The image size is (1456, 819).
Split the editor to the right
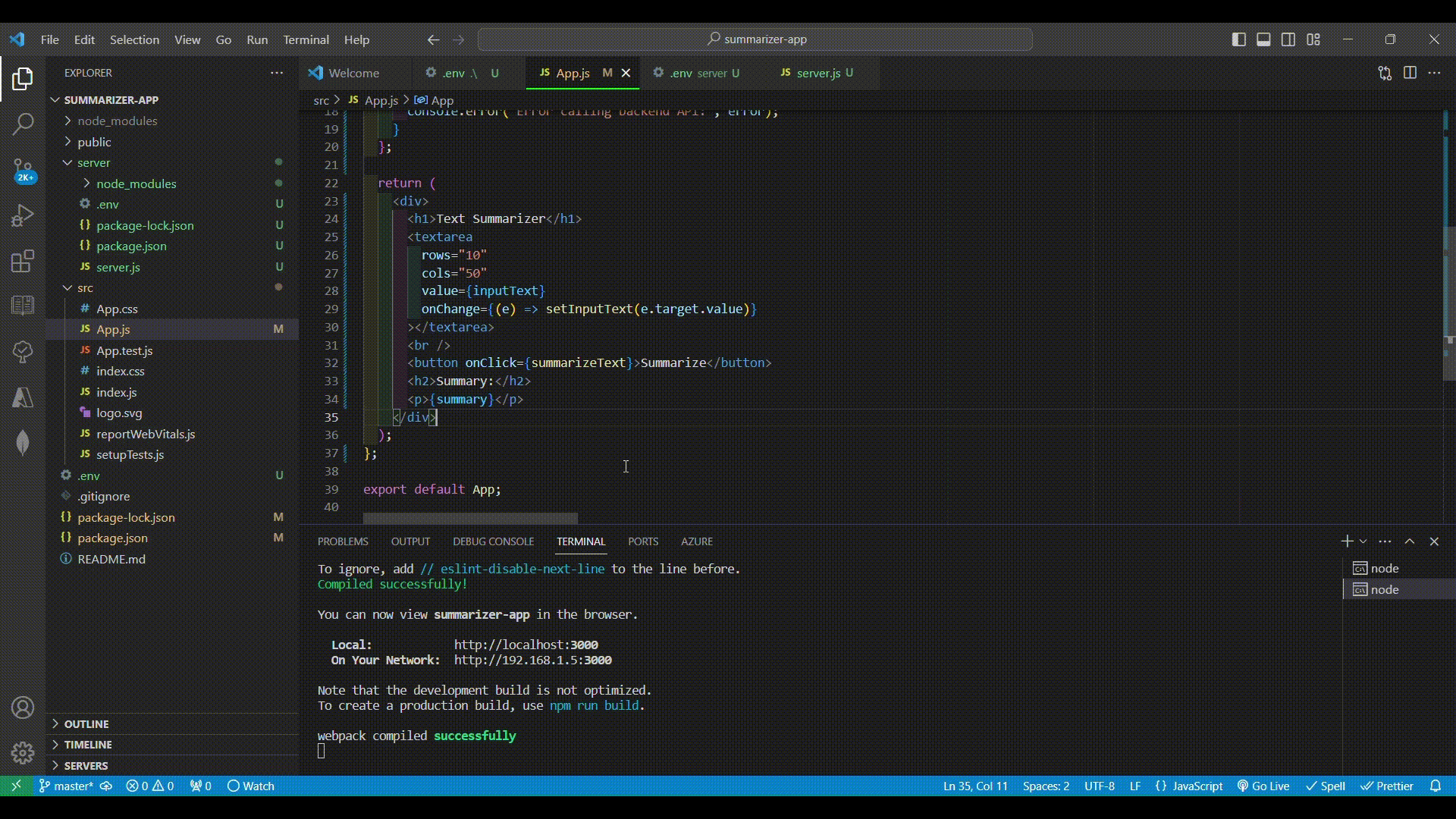tap(1410, 73)
